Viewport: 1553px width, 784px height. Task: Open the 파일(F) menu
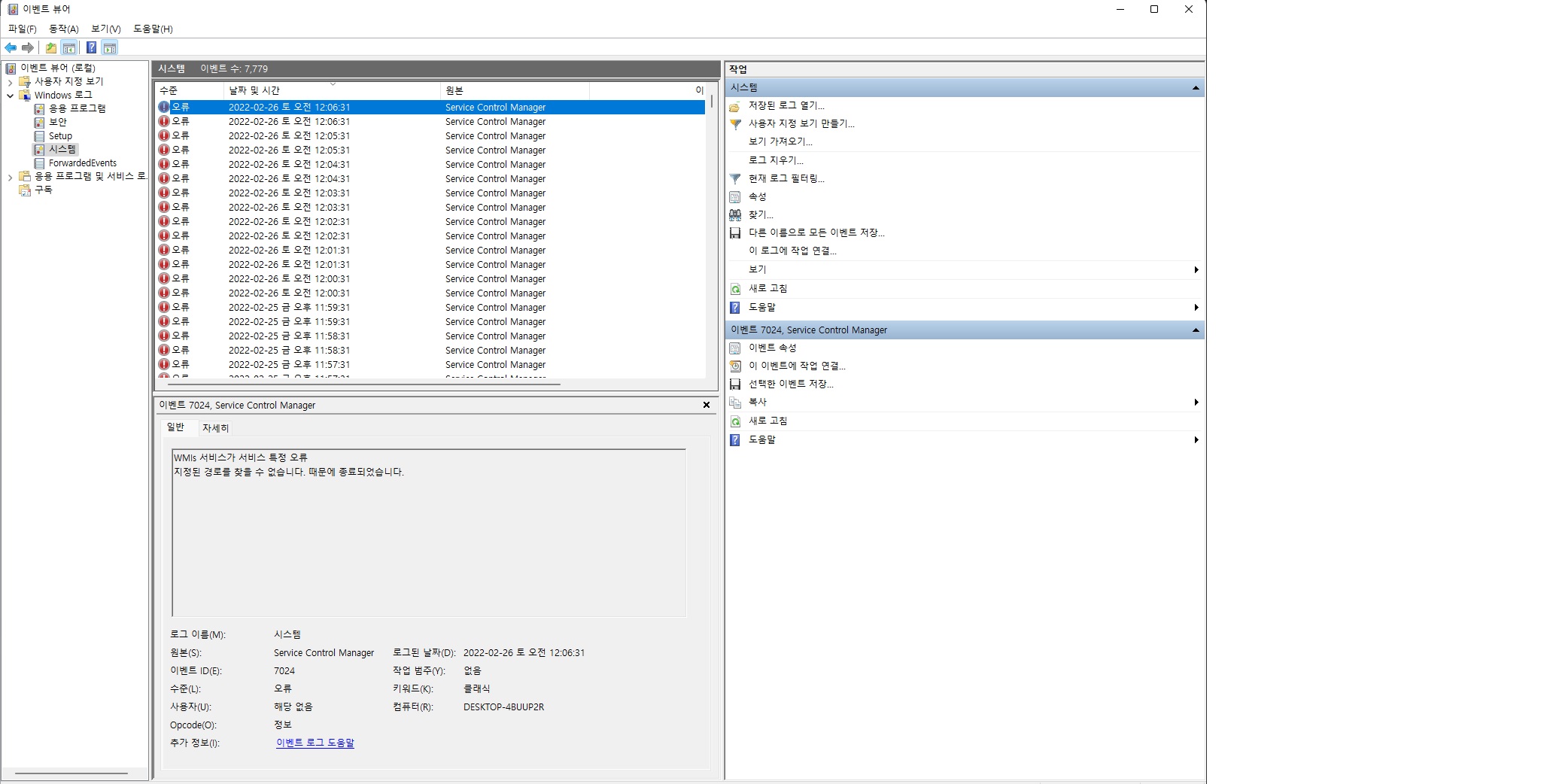[x=22, y=29]
